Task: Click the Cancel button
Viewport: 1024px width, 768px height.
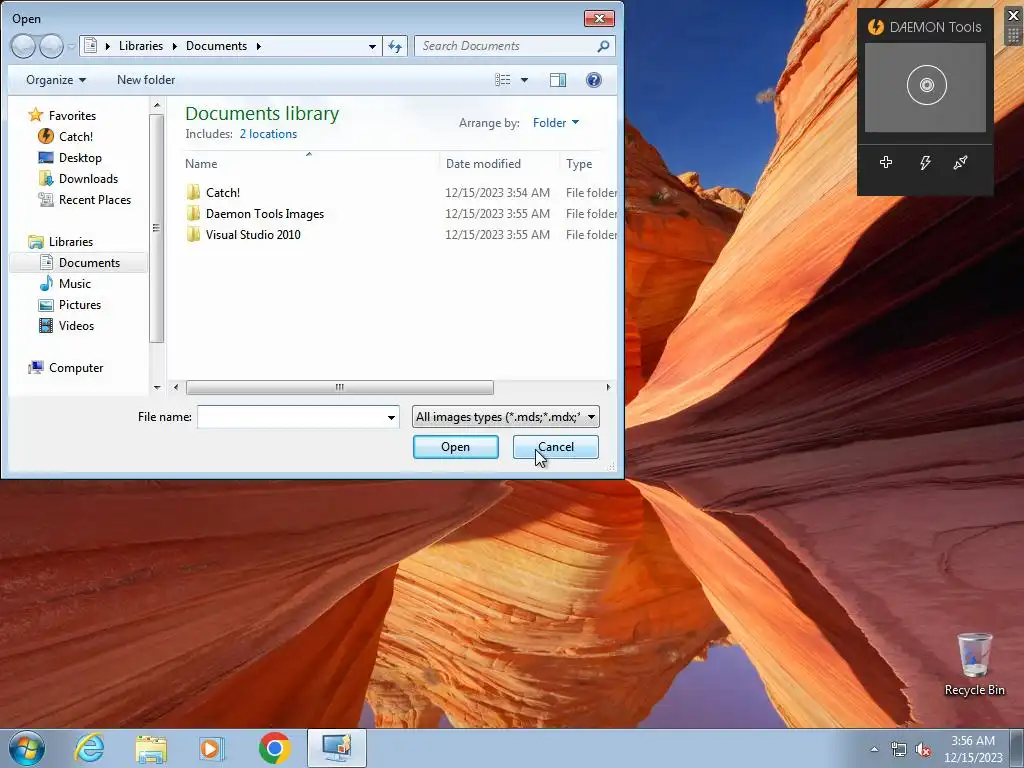Action: tap(556, 447)
